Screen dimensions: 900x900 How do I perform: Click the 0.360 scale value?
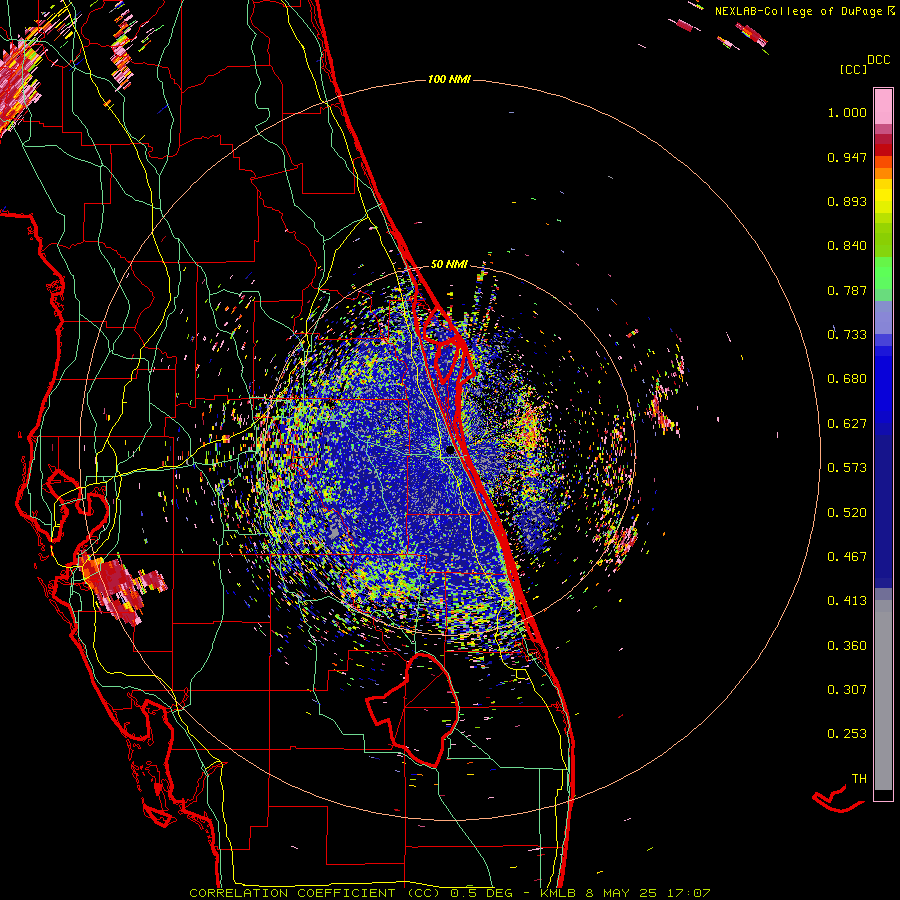point(847,646)
